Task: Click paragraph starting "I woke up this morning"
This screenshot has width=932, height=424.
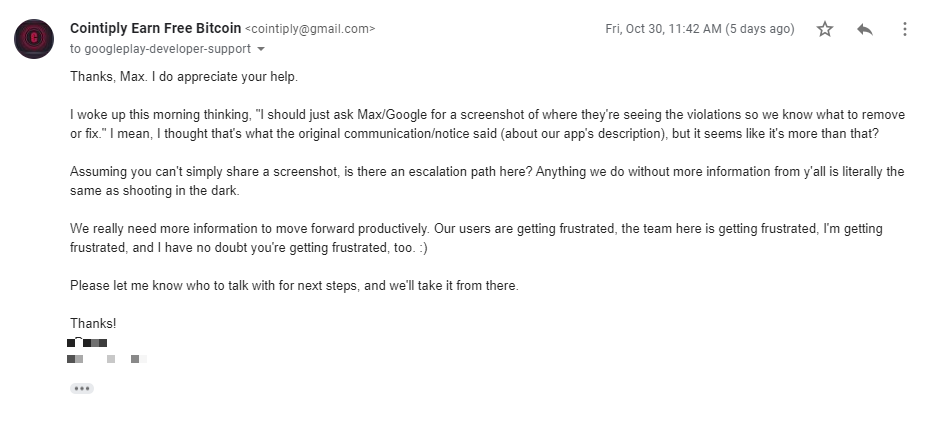Action: click(487, 124)
